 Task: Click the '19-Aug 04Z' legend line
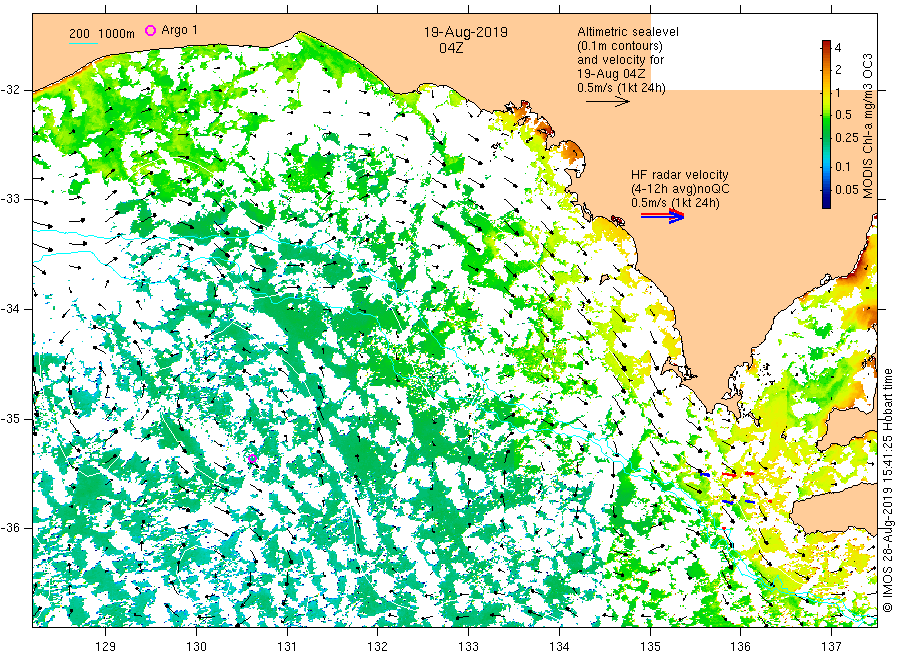611,74
